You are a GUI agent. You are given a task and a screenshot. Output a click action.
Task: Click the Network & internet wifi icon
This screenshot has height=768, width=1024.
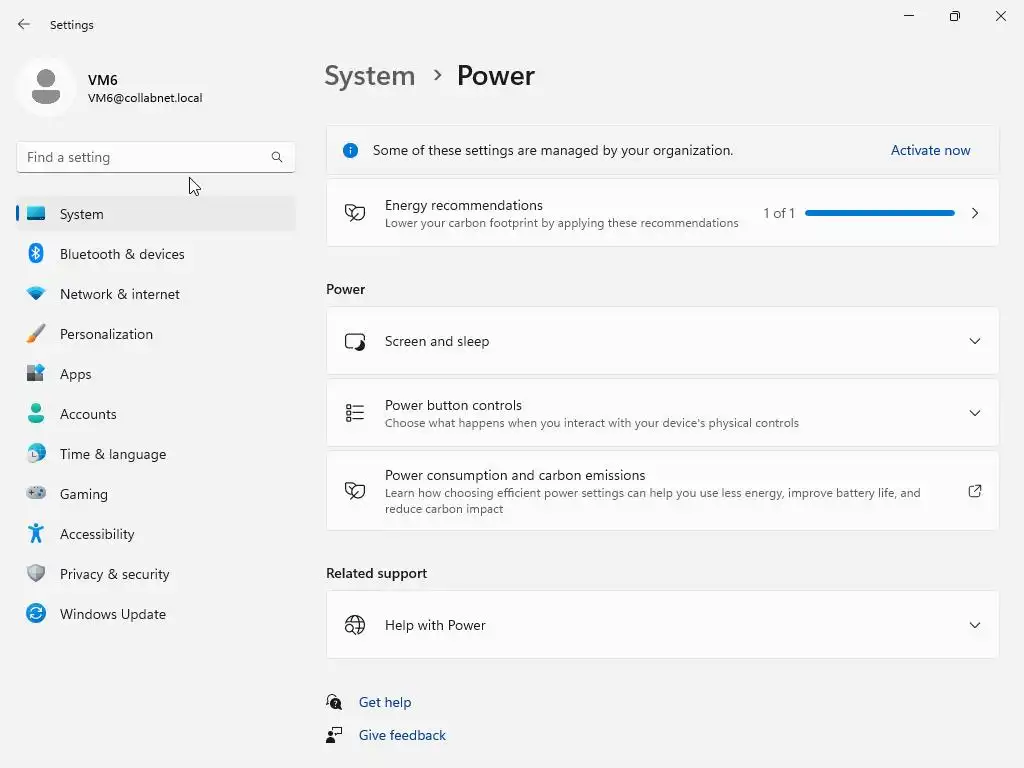click(x=36, y=294)
